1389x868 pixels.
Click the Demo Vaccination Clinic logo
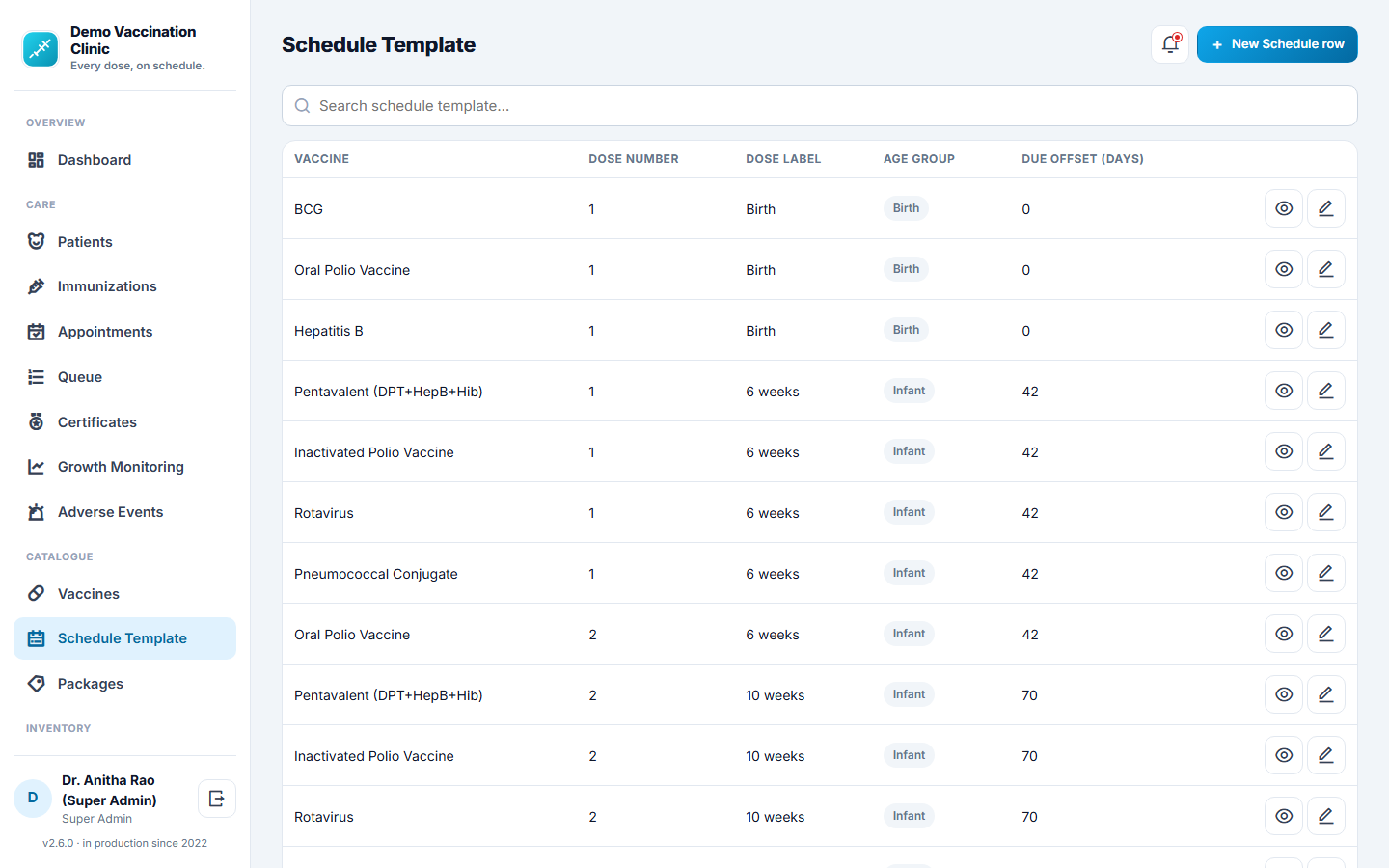[41, 48]
